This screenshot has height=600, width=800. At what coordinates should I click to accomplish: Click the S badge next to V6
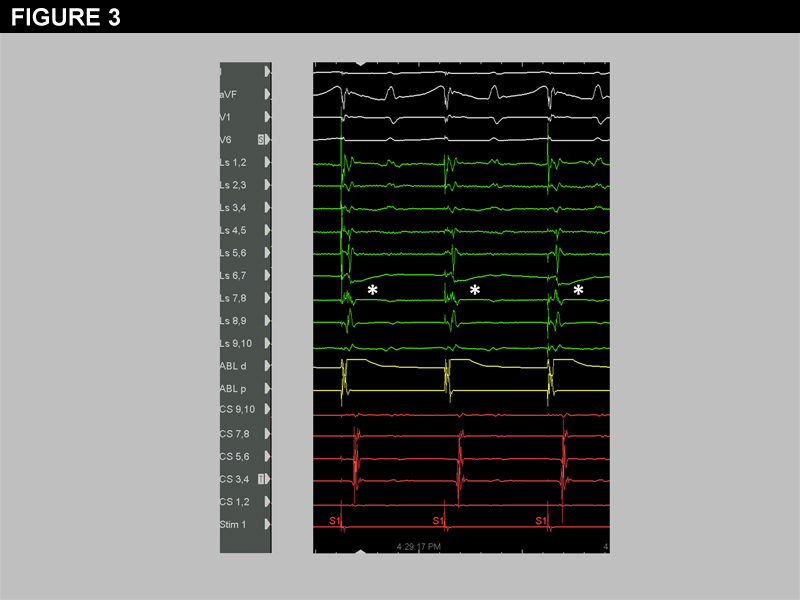(262, 140)
